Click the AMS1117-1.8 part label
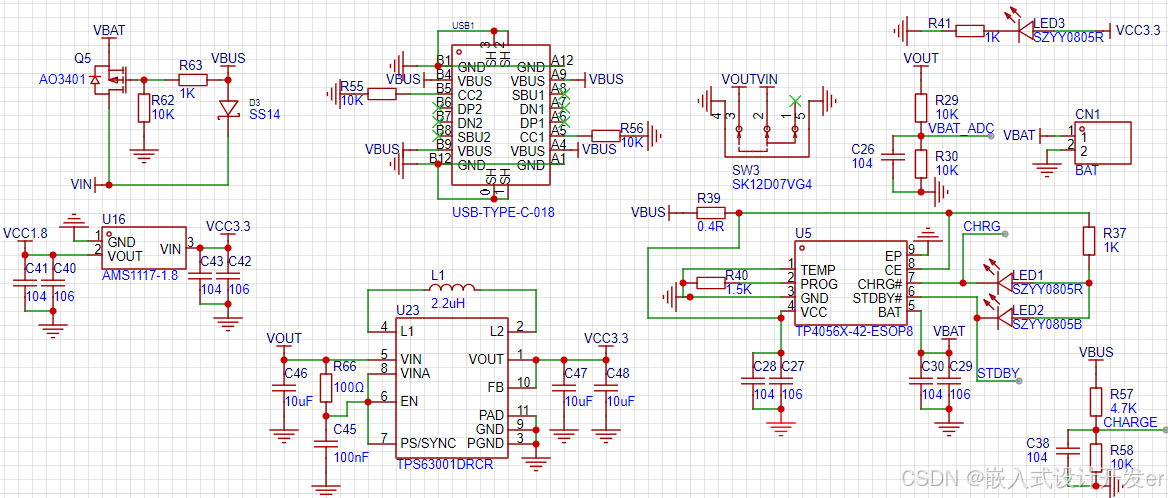1168x498 pixels. 140,275
